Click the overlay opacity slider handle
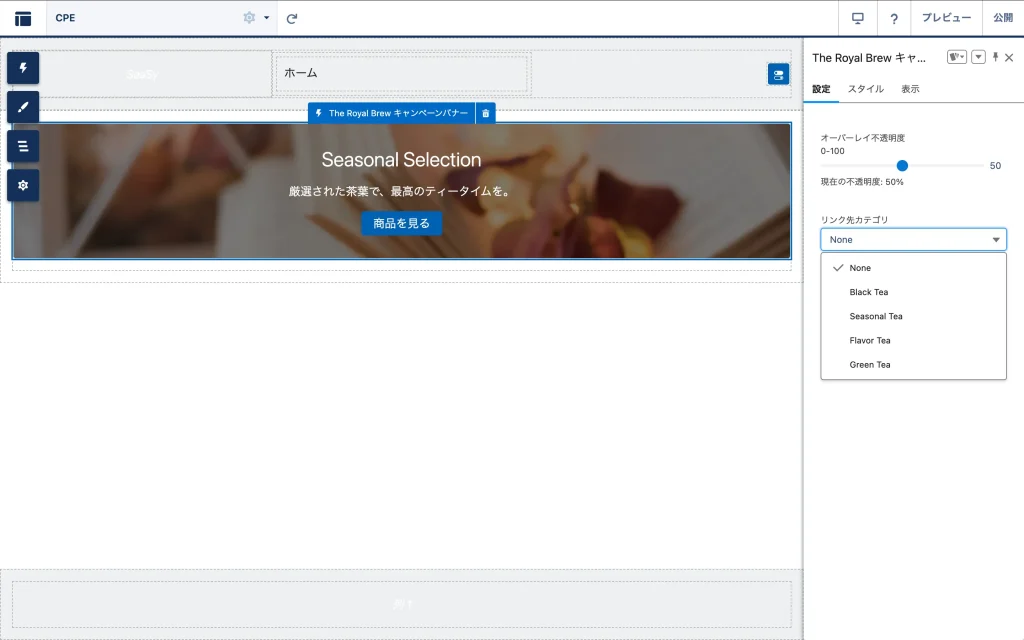The image size is (1024, 640). tap(902, 166)
